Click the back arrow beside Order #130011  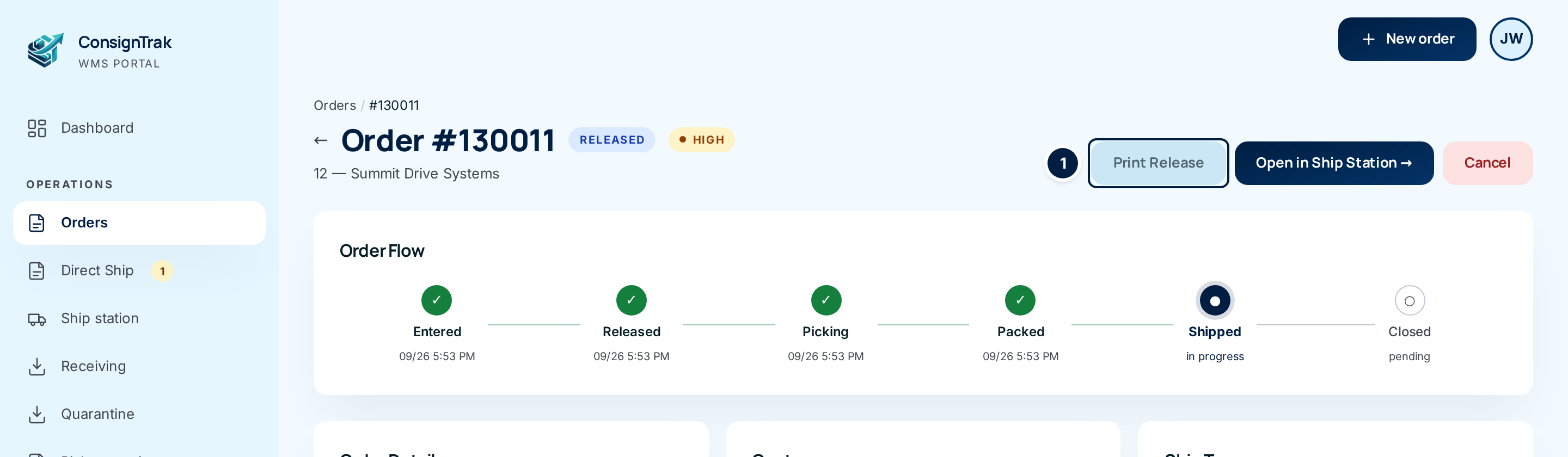pyautogui.click(x=321, y=140)
